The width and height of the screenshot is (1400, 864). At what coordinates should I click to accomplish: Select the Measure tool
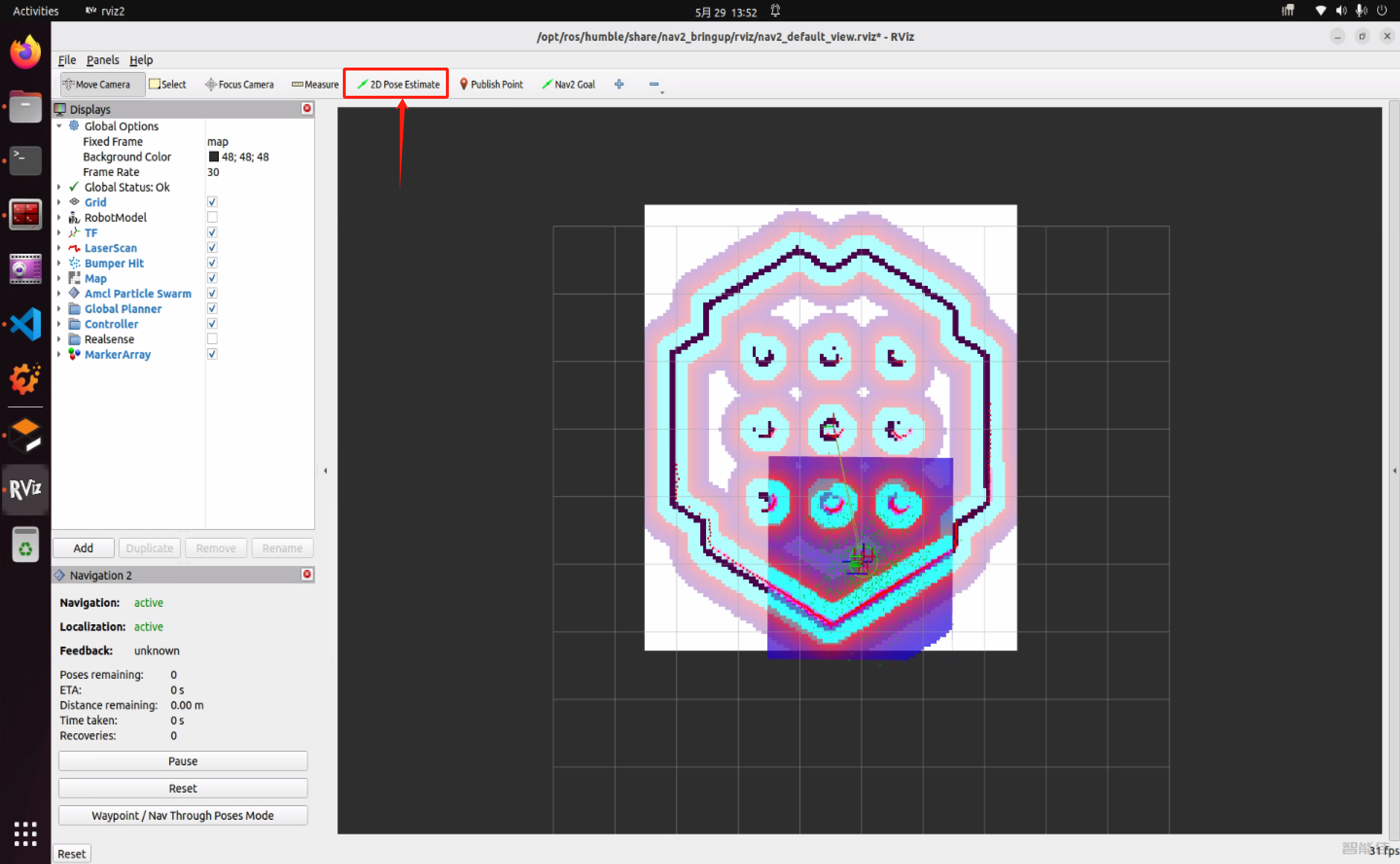tap(315, 84)
